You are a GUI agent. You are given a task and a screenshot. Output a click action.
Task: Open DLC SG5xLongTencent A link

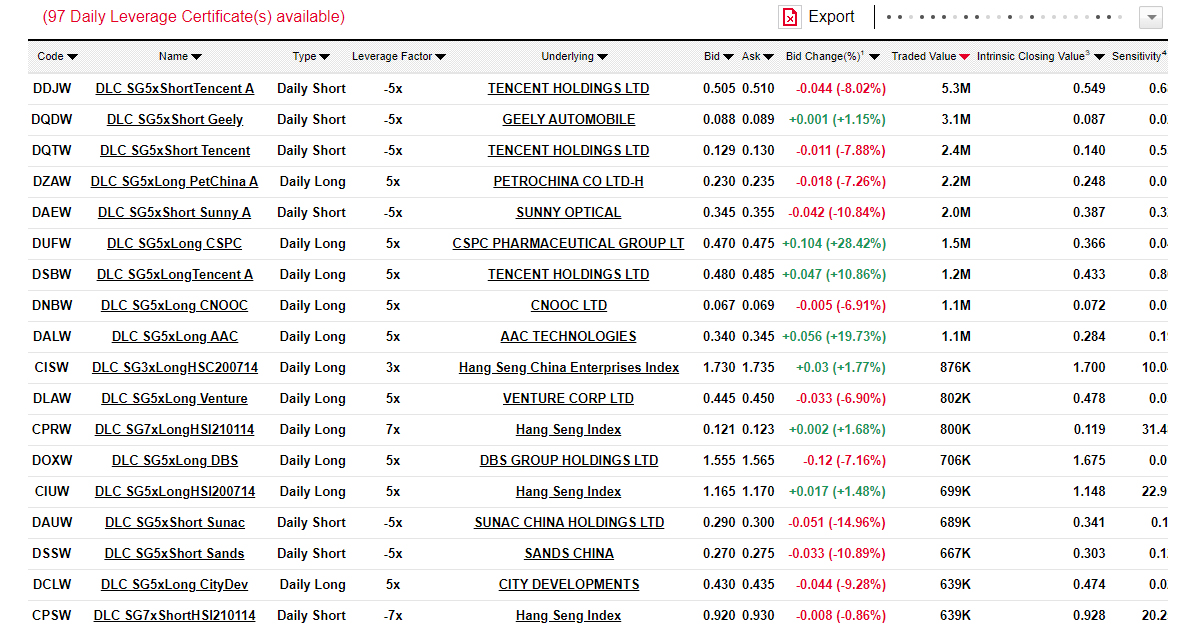tap(175, 275)
